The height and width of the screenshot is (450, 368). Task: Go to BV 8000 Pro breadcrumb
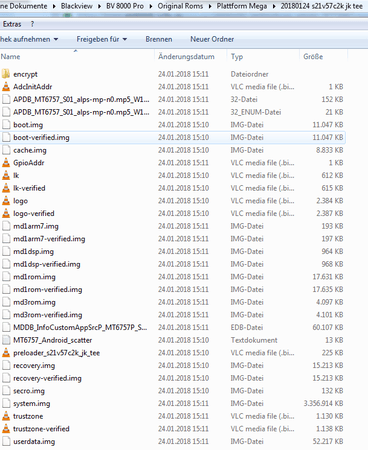click(x=125, y=6)
